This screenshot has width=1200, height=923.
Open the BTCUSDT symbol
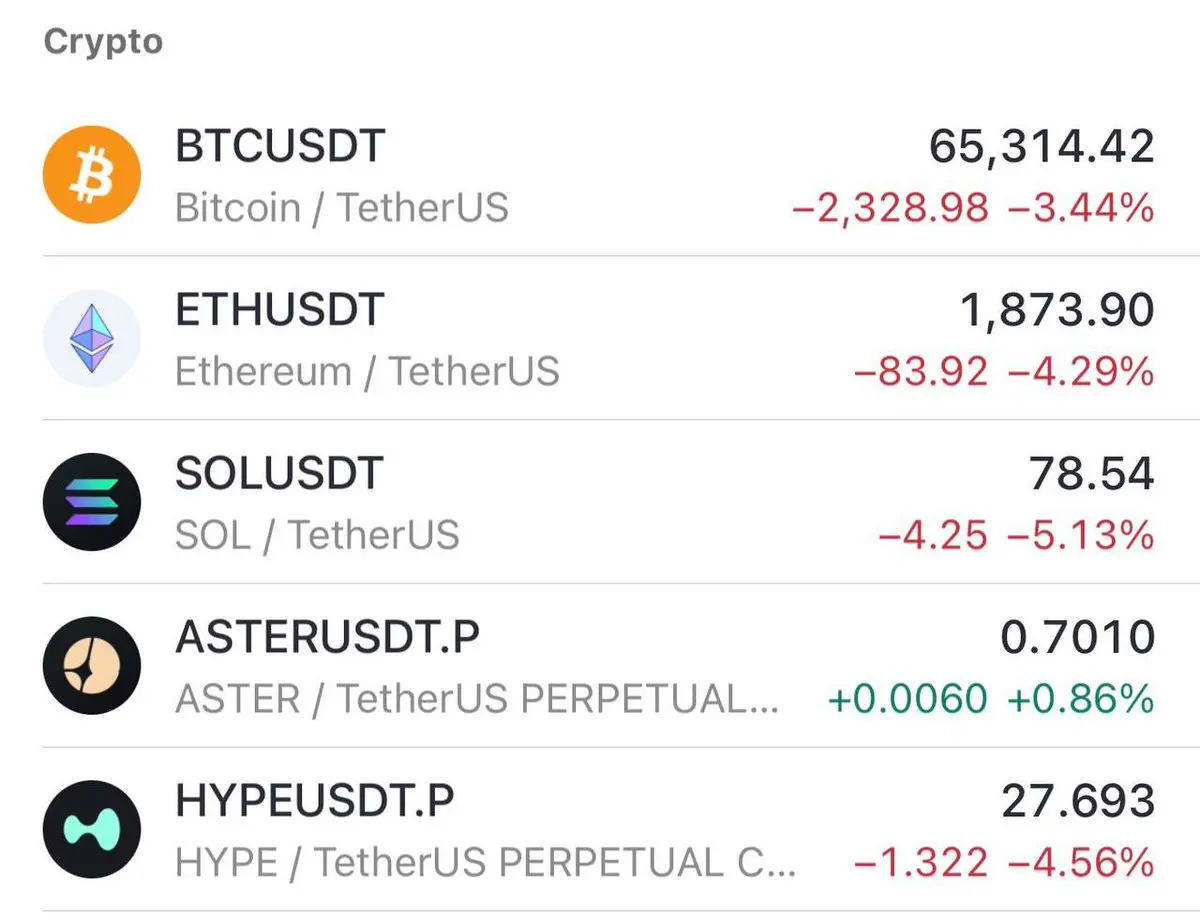click(280, 147)
